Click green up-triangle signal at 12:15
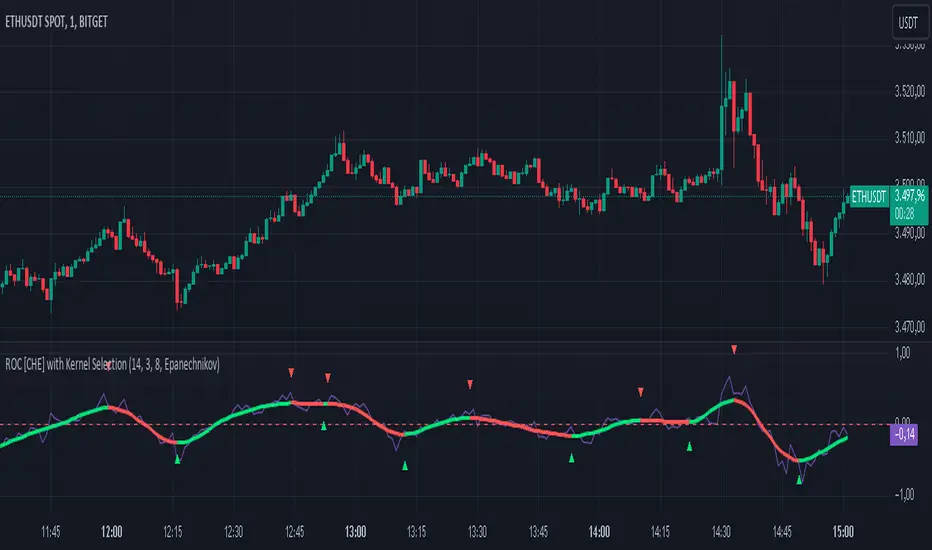Screen dimensions: 932x550 click(177, 459)
